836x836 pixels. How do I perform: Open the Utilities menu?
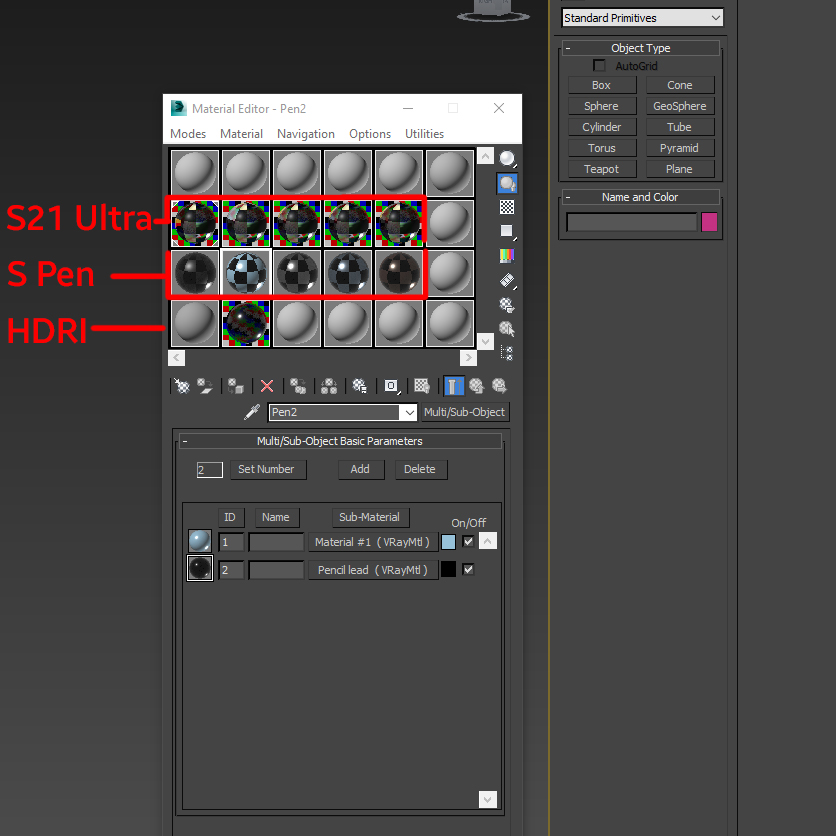coord(424,134)
